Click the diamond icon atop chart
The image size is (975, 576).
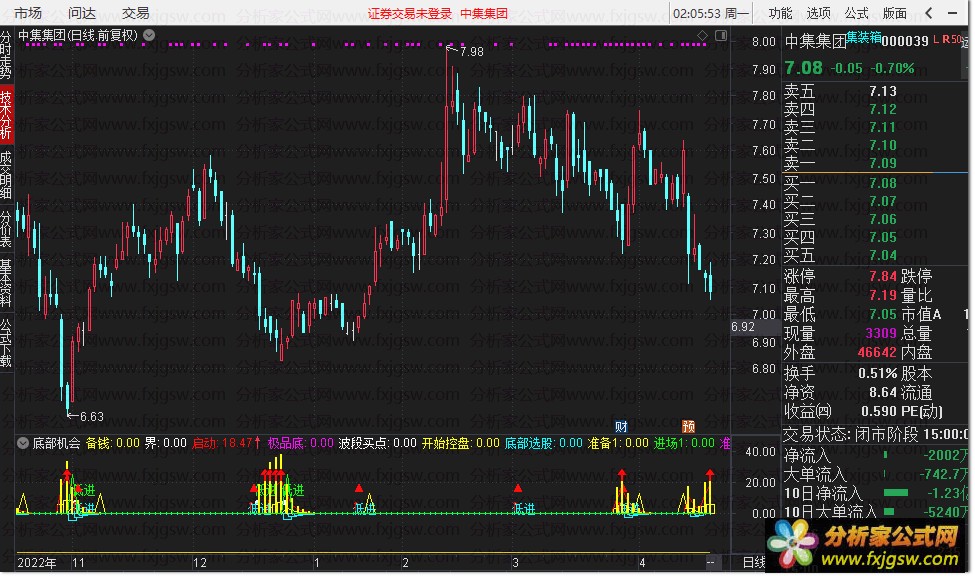point(702,35)
